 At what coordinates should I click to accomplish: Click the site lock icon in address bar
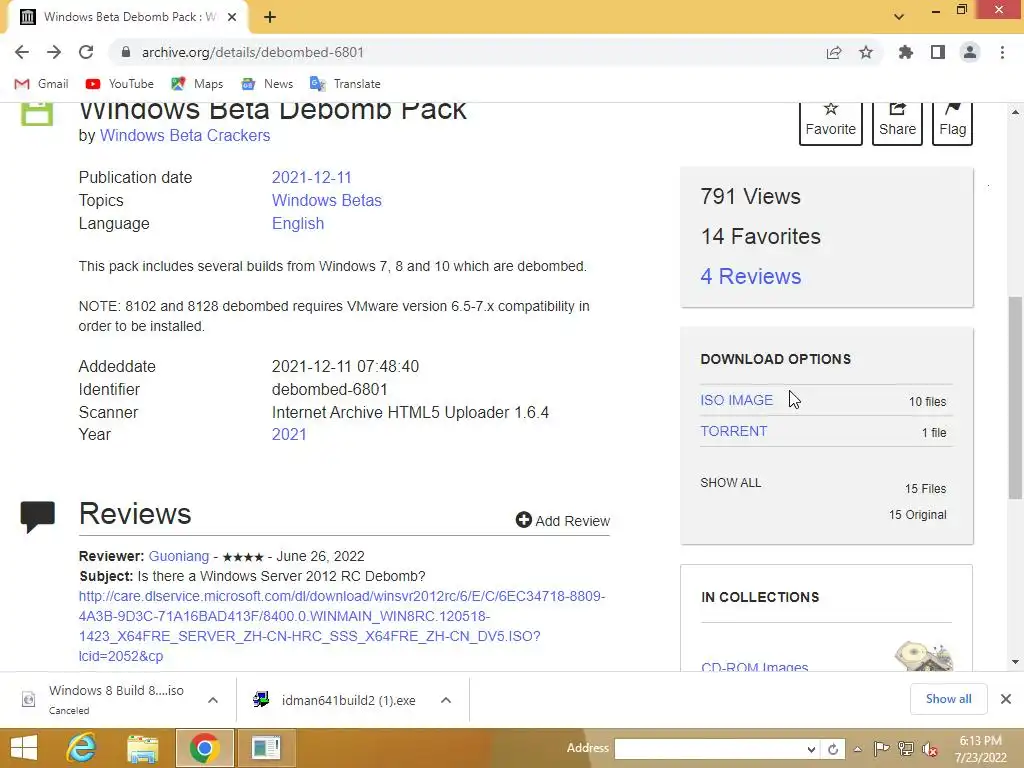click(126, 52)
